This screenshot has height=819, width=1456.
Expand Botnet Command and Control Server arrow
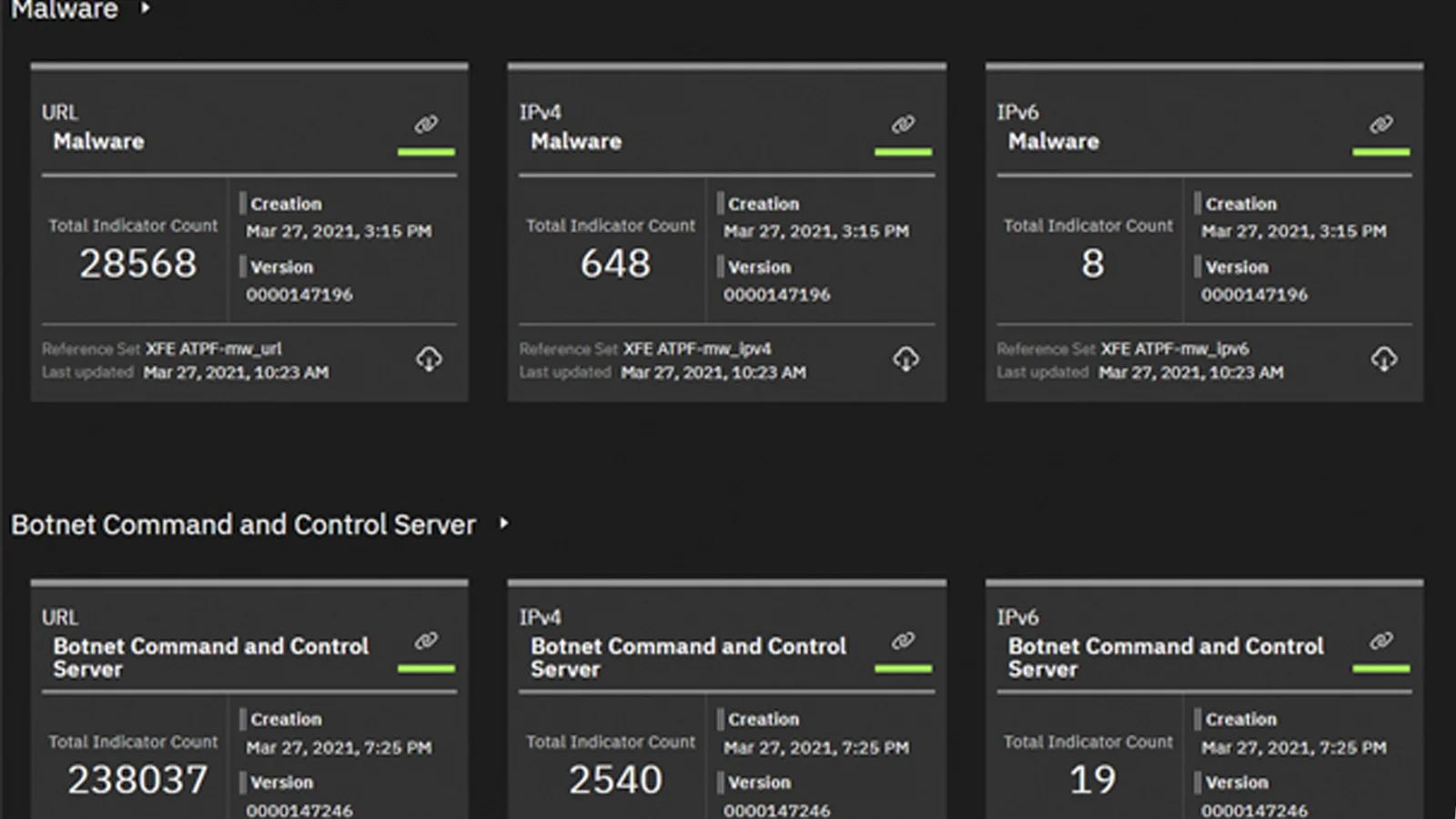click(x=503, y=523)
